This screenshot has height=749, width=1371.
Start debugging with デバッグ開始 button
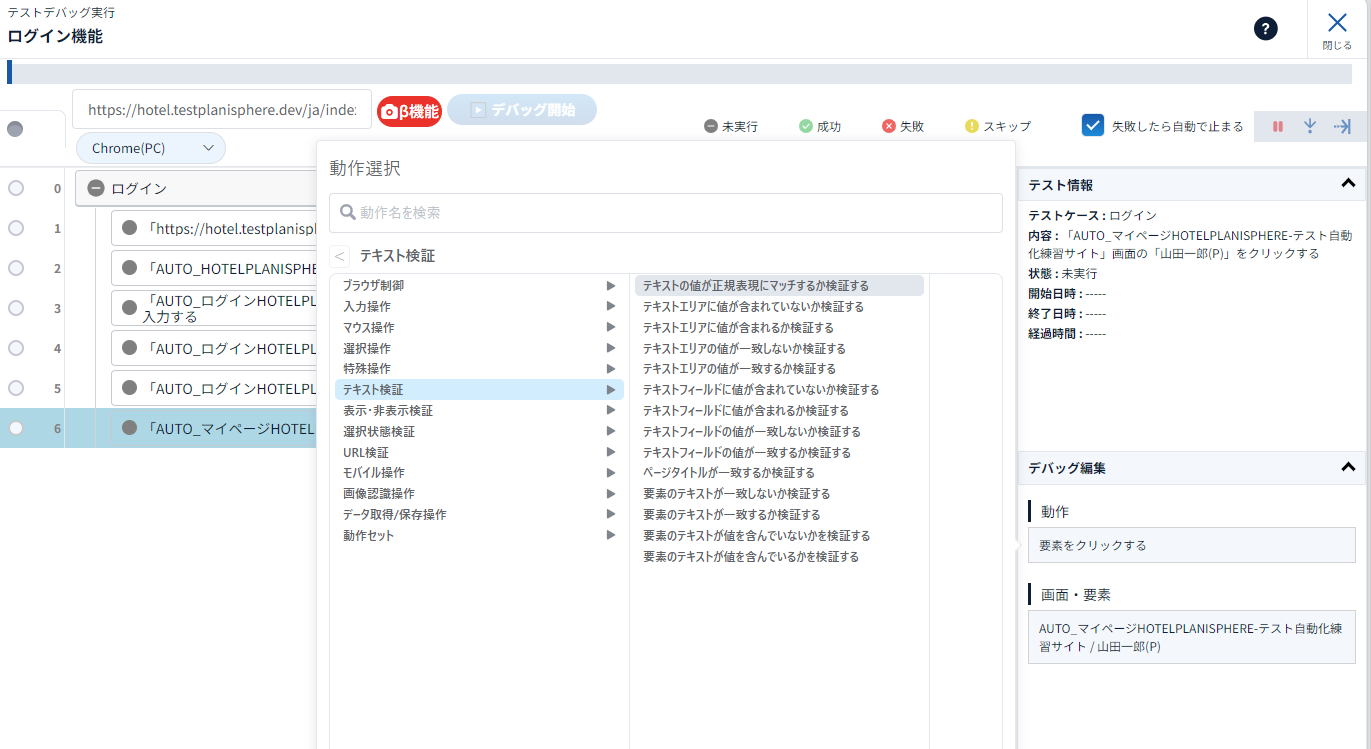point(522,110)
